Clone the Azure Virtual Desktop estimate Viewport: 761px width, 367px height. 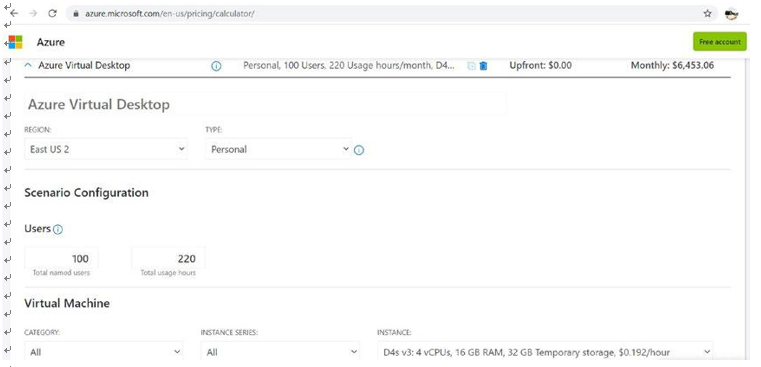[471, 66]
